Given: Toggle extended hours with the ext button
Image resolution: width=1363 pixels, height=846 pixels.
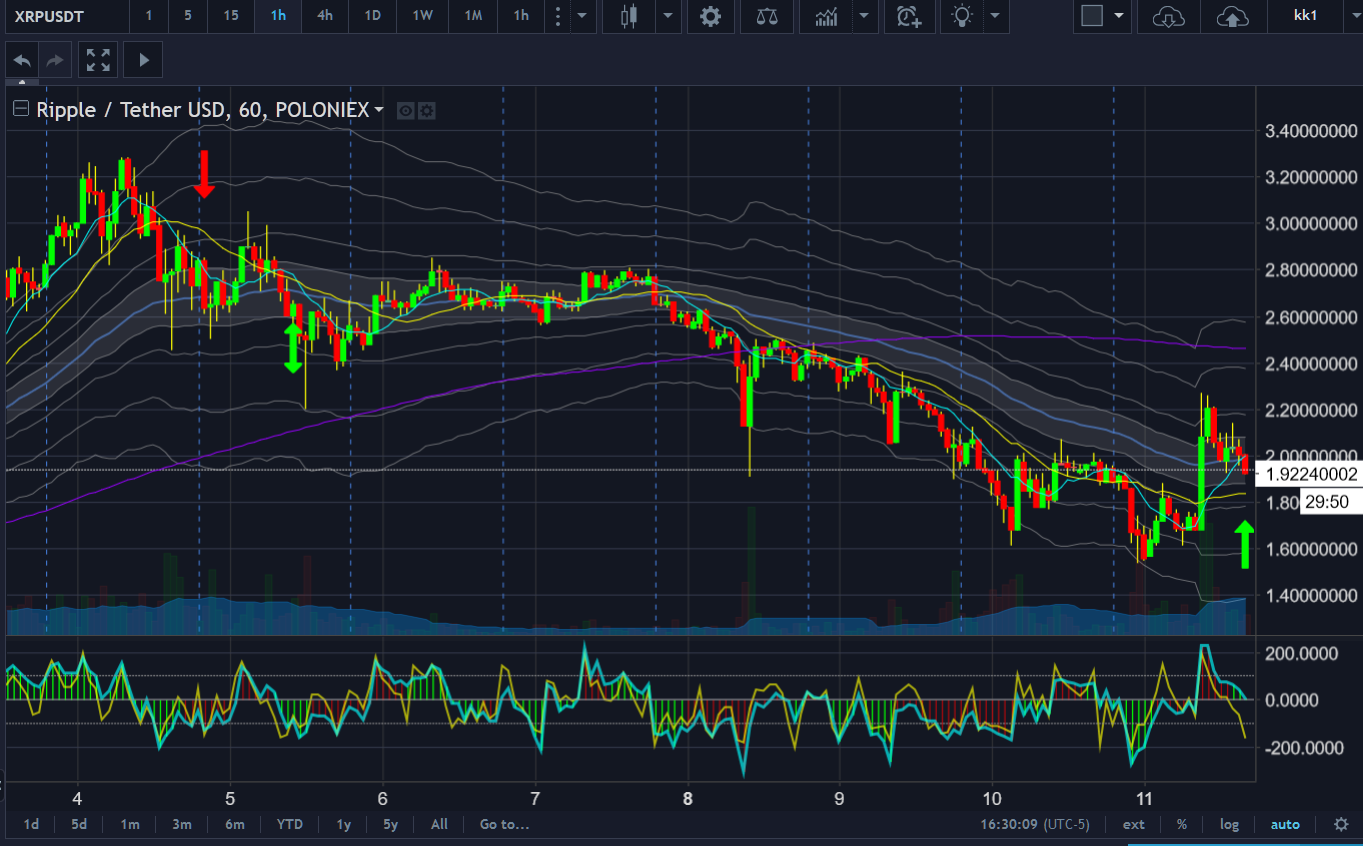Looking at the screenshot, I should [x=1134, y=824].
